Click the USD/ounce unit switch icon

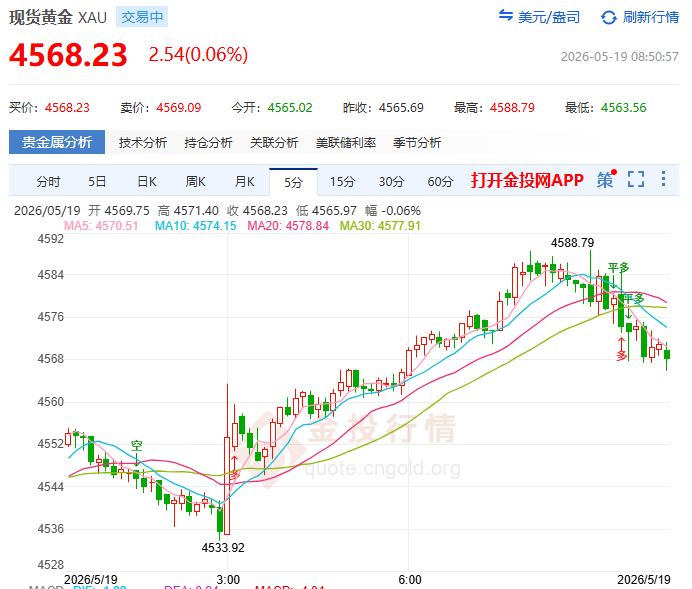tap(506, 16)
